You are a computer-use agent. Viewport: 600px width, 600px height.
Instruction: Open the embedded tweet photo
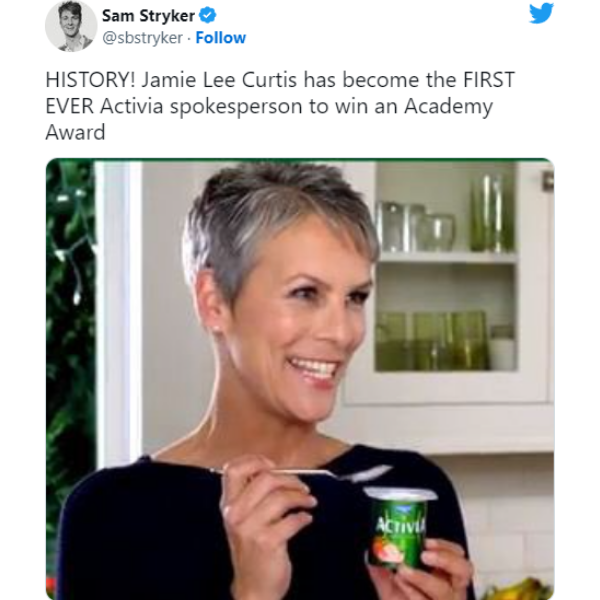300,379
